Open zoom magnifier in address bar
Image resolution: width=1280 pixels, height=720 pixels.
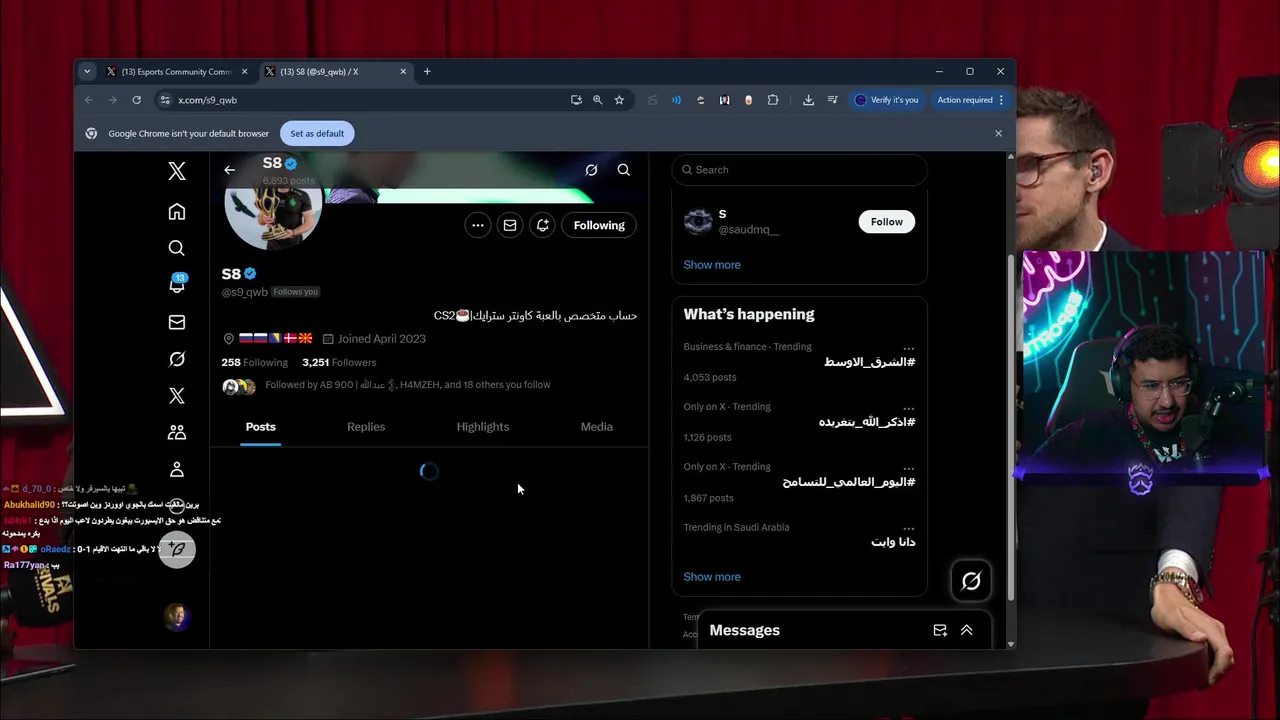pos(597,100)
